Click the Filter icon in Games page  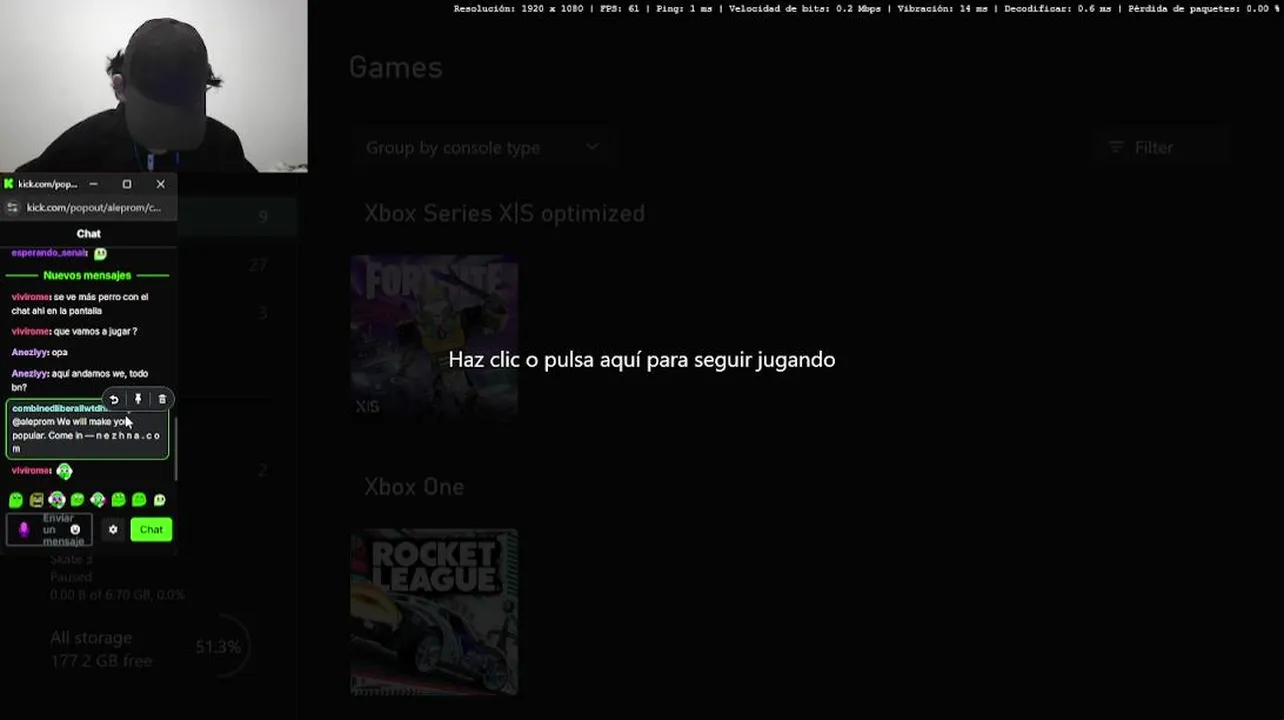1117,147
